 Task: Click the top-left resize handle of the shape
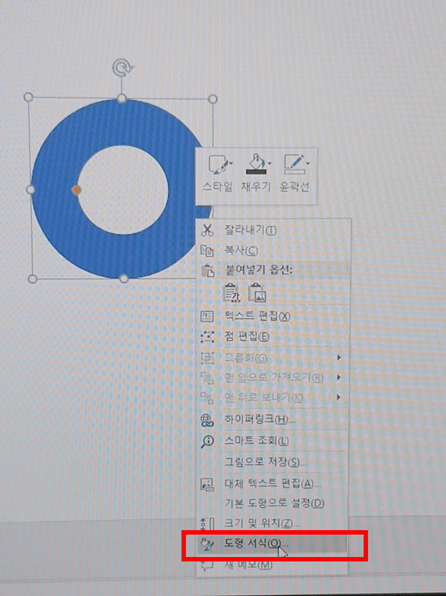29,97
